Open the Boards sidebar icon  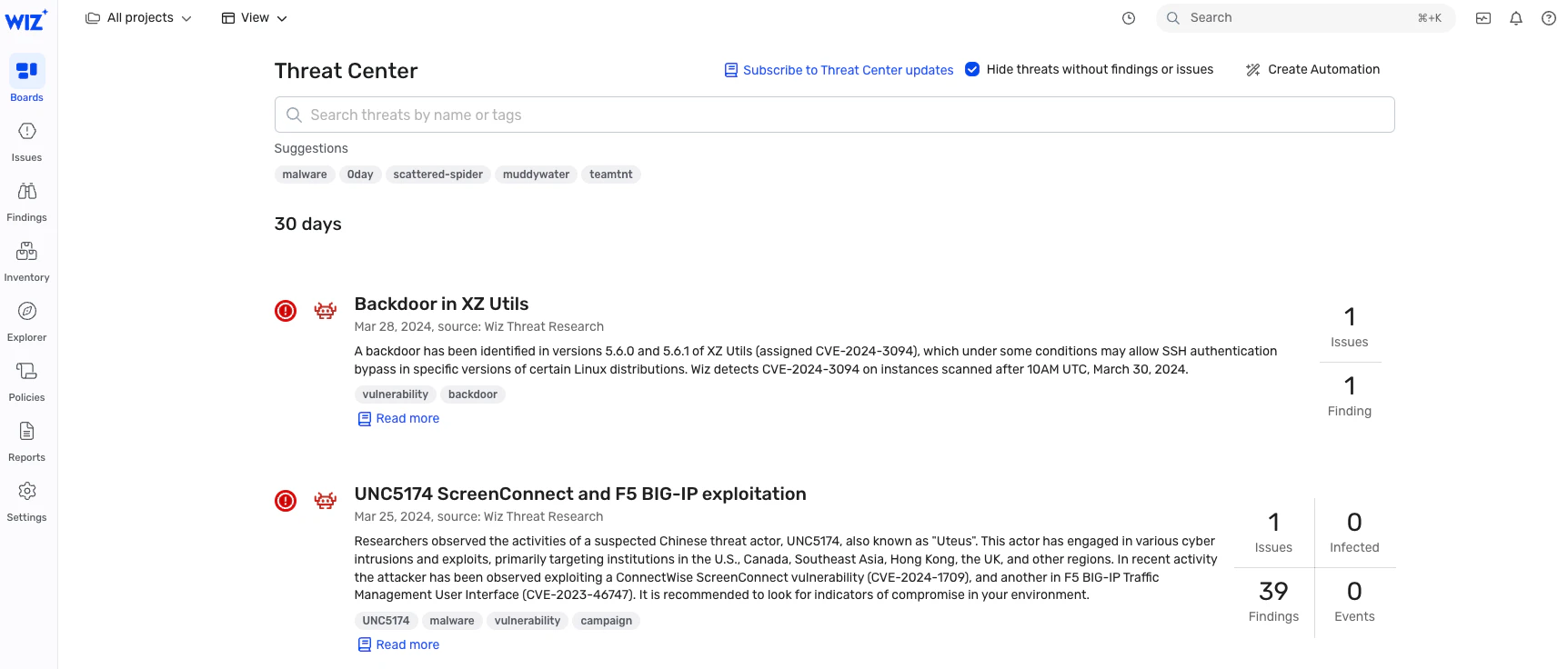(x=26, y=71)
